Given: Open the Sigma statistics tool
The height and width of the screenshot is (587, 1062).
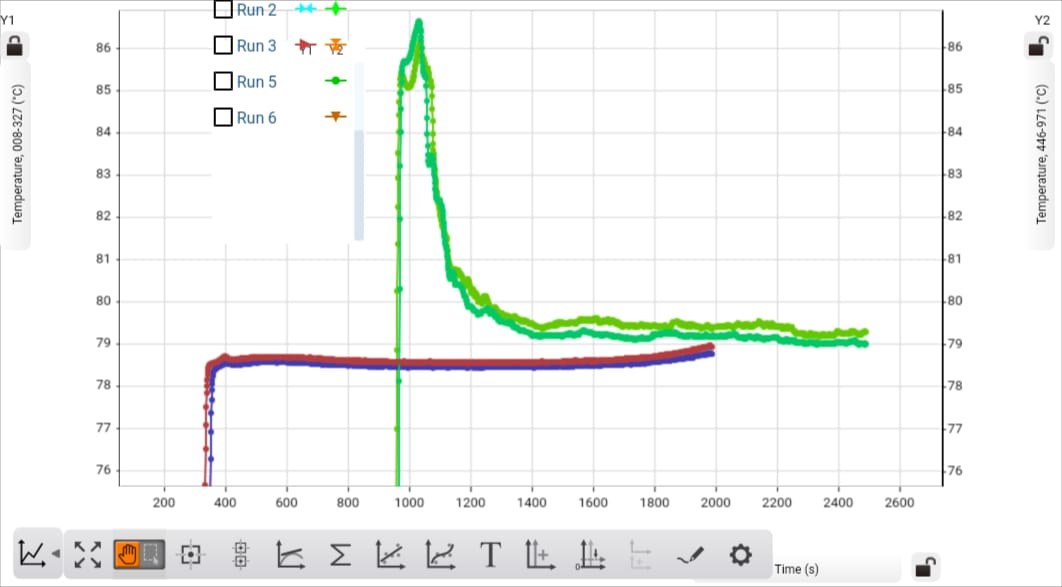Looking at the screenshot, I should click(x=340, y=553).
